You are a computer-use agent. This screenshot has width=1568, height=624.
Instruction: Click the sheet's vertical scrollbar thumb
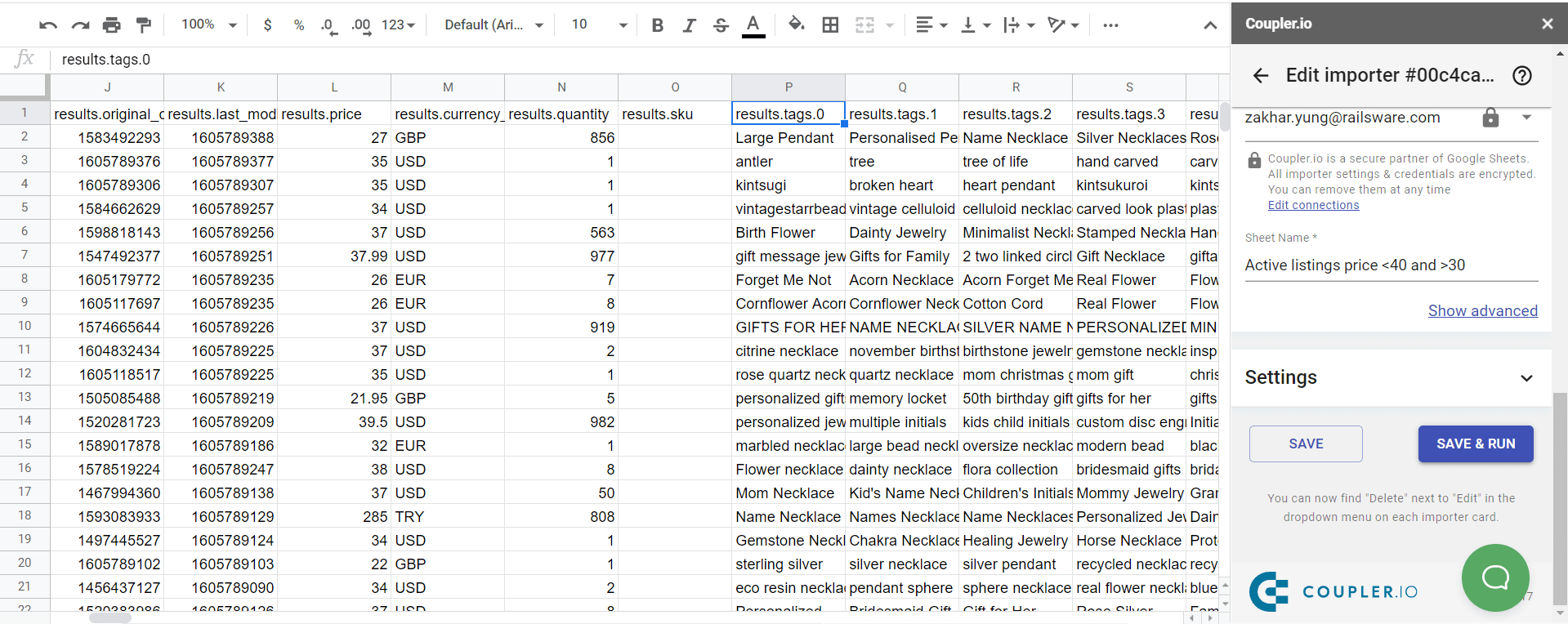click(1224, 116)
